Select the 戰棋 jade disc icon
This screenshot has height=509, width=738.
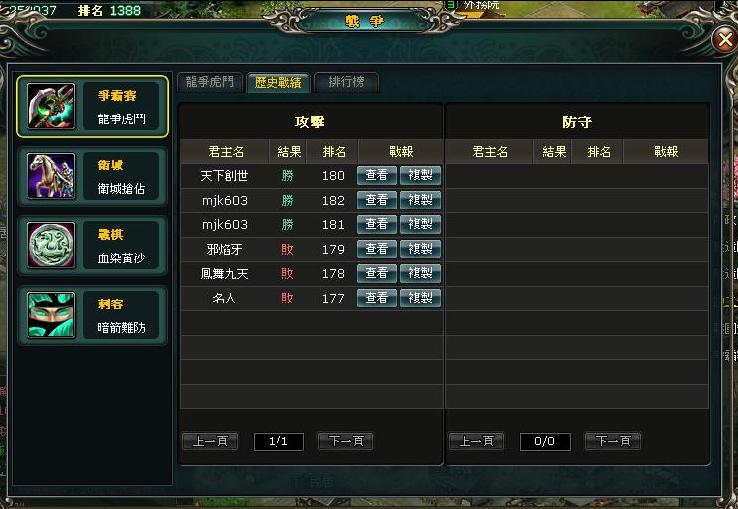[51, 245]
